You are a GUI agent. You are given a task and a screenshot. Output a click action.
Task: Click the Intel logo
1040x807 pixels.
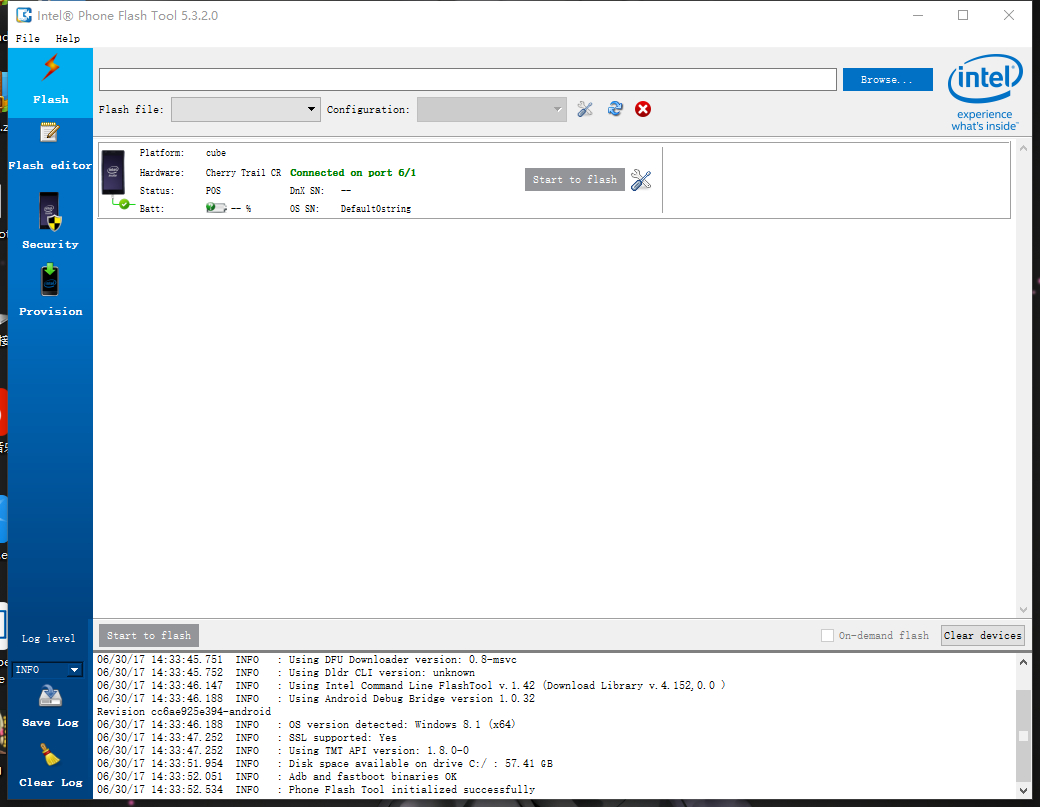point(985,93)
